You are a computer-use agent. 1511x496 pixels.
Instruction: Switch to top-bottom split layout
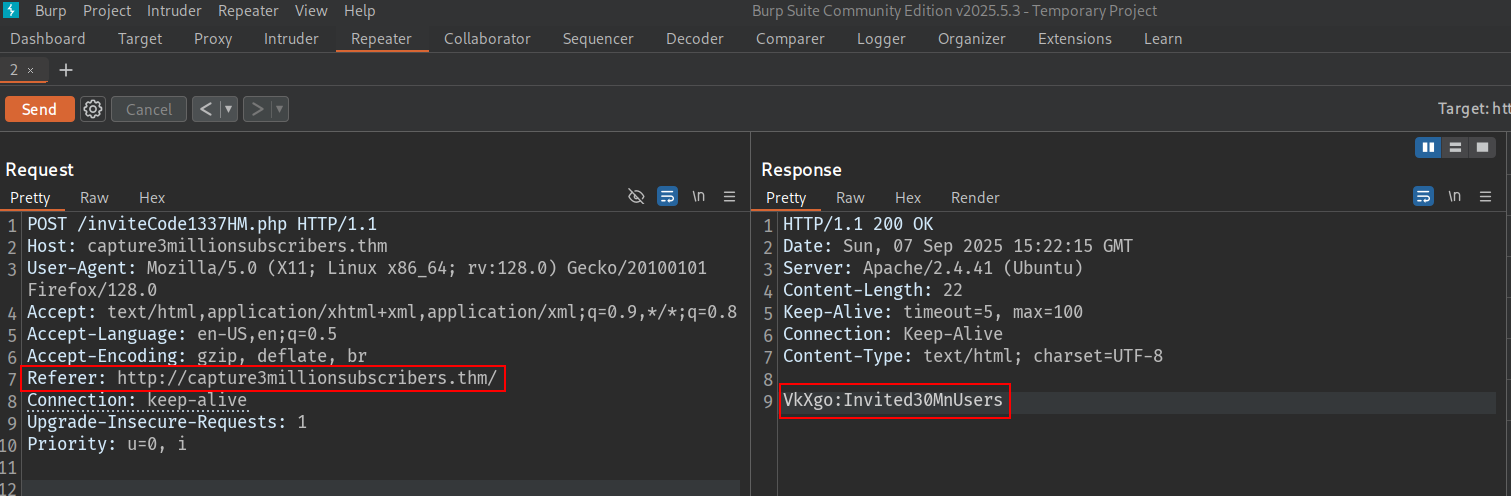click(1455, 147)
